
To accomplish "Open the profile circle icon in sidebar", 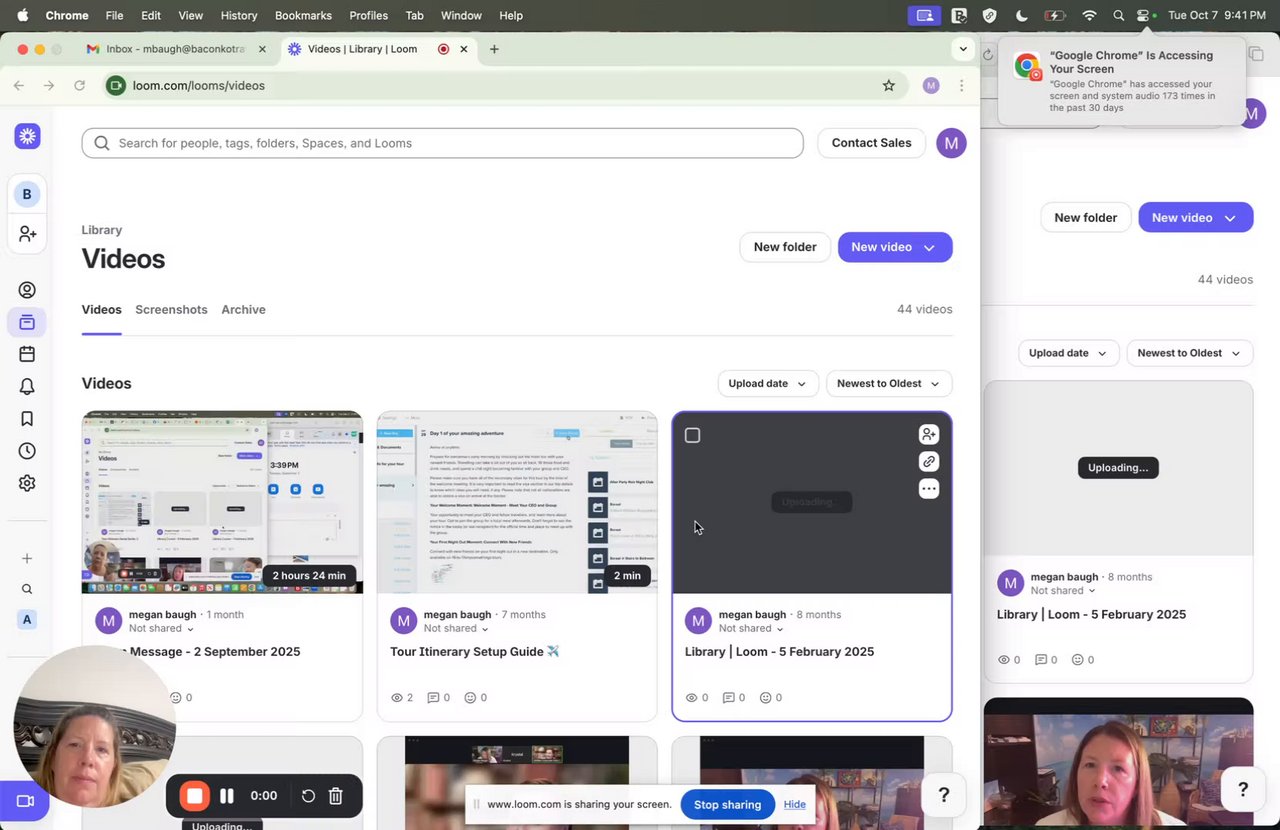I will pos(27,290).
